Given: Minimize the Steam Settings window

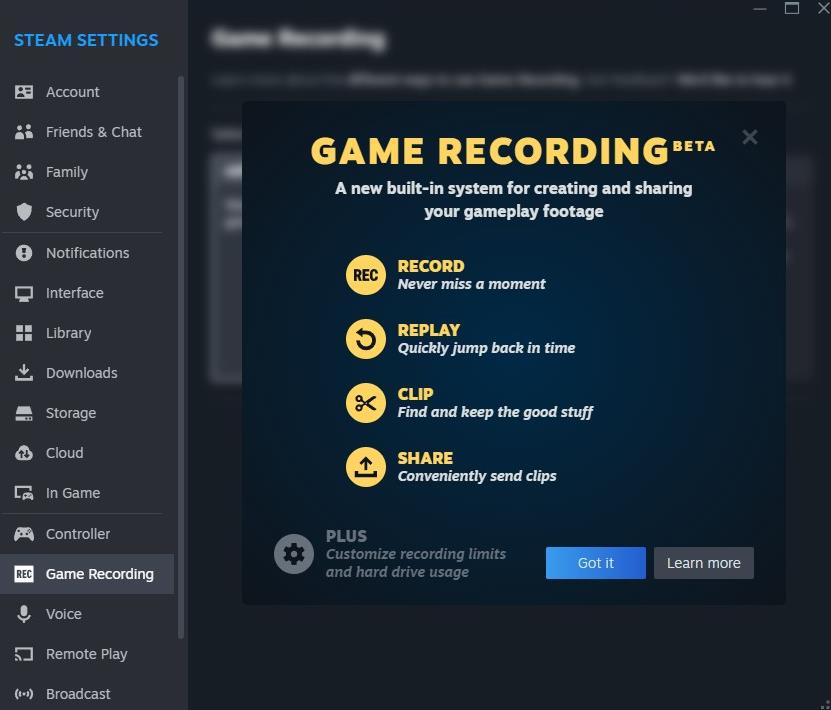Looking at the screenshot, I should coord(760,8).
